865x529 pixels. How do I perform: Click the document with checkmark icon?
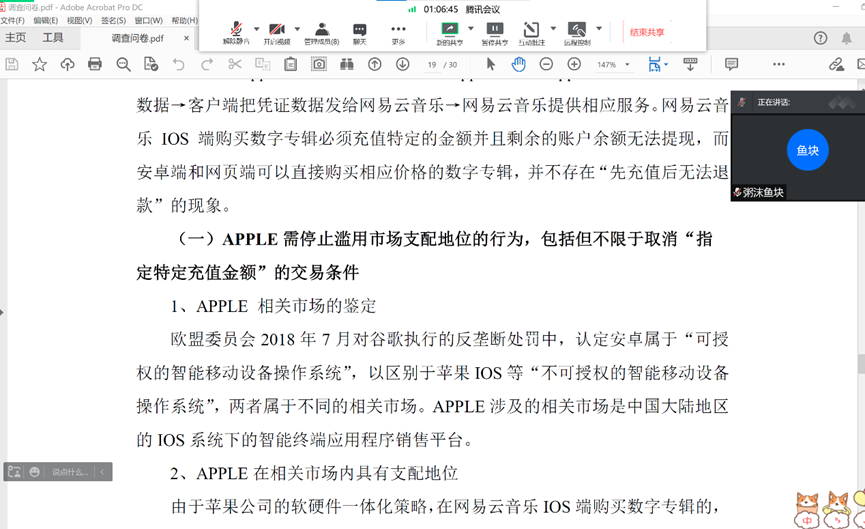click(151, 65)
